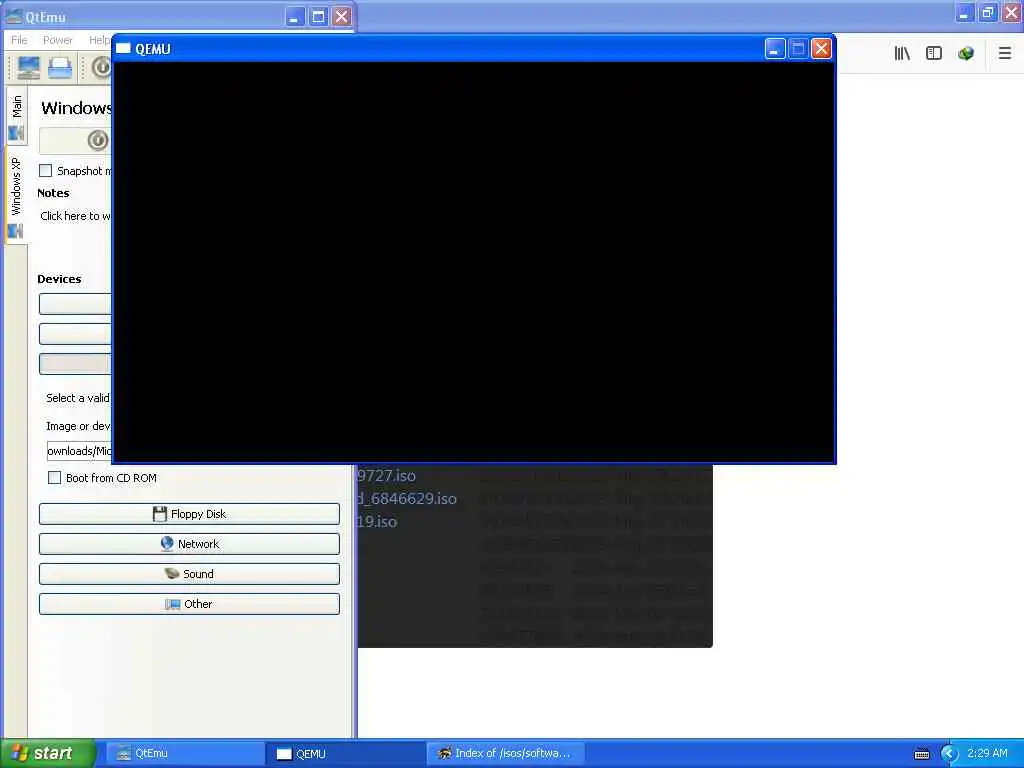The image size is (1024, 768).
Task: Toggle the browser sidebar icon
Action: pyautogui.click(x=934, y=54)
